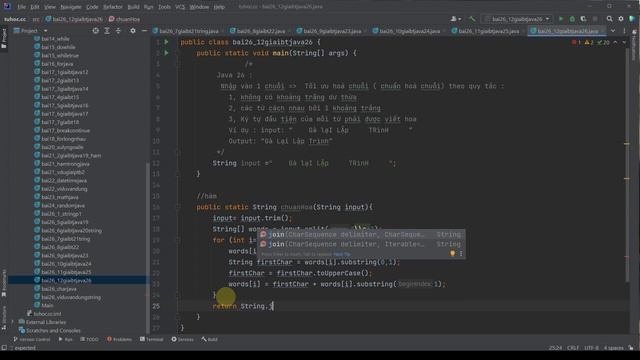Click editor vertical scrollbar

pyautogui.click(x=627, y=164)
